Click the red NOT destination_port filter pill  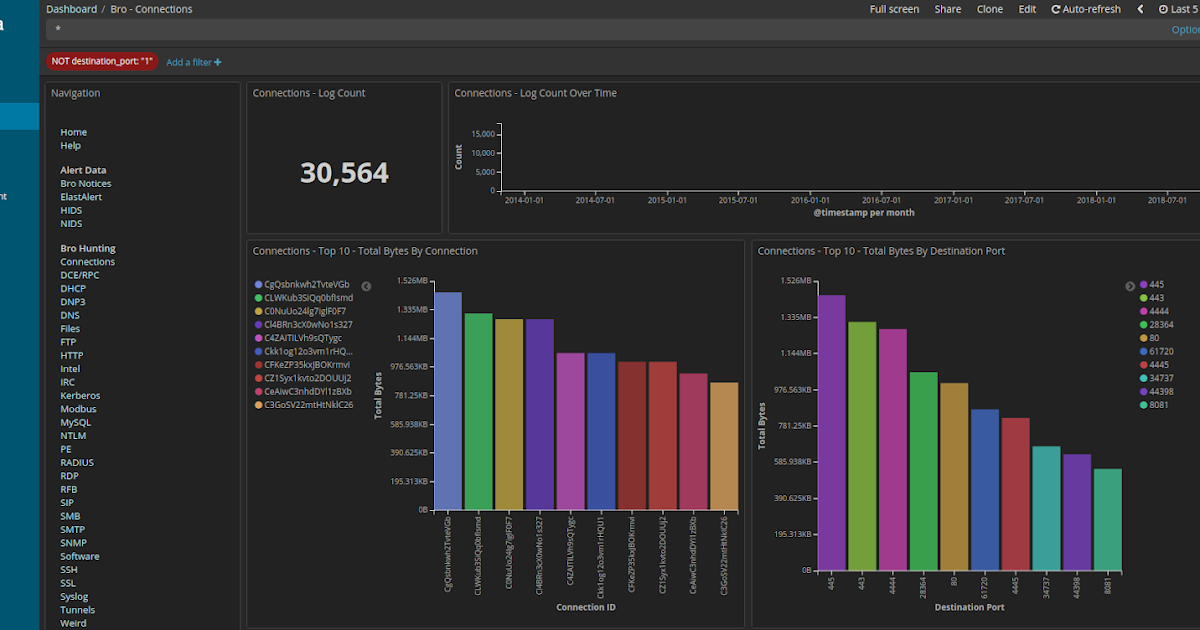coord(101,61)
